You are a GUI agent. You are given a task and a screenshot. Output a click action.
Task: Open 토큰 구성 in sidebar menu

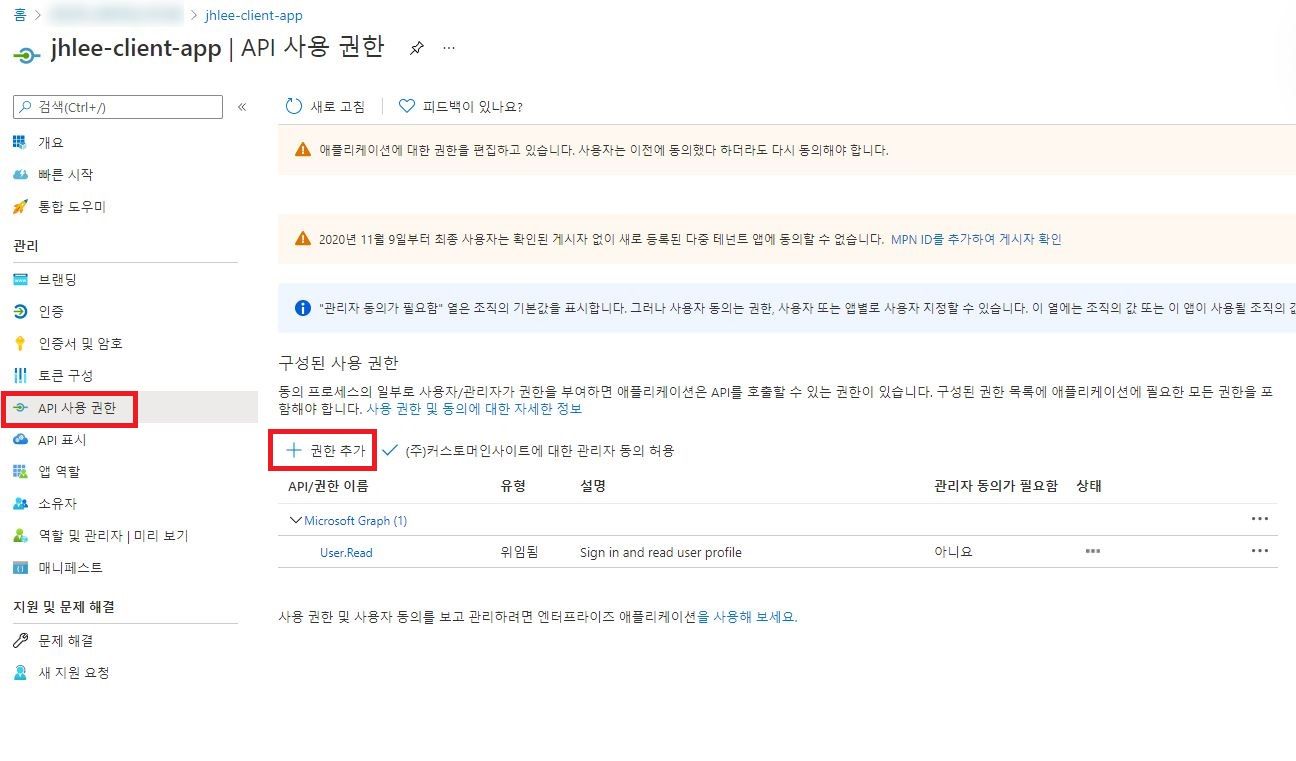[x=65, y=375]
